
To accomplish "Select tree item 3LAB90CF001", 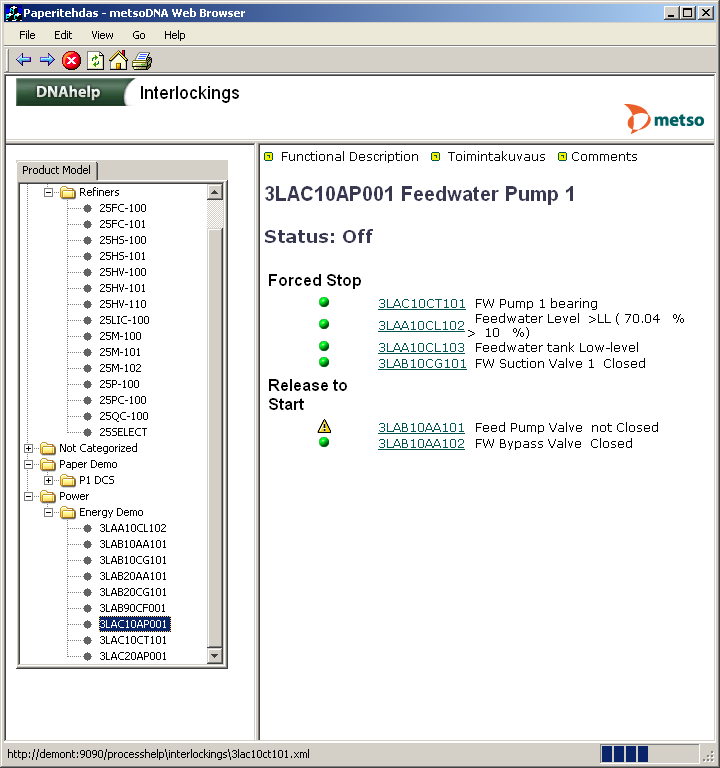I will 132,608.
